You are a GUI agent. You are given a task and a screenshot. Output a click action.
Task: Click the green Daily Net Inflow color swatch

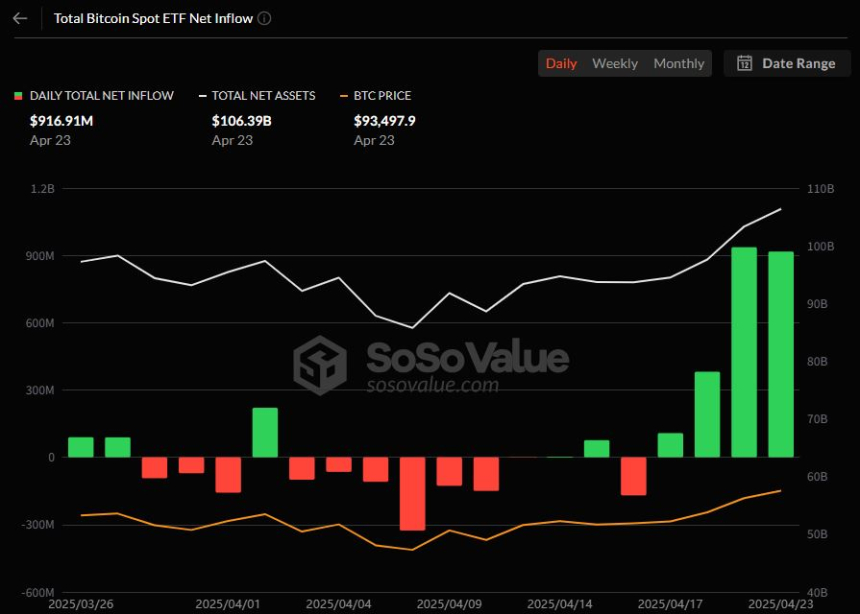pyautogui.click(x=18, y=96)
